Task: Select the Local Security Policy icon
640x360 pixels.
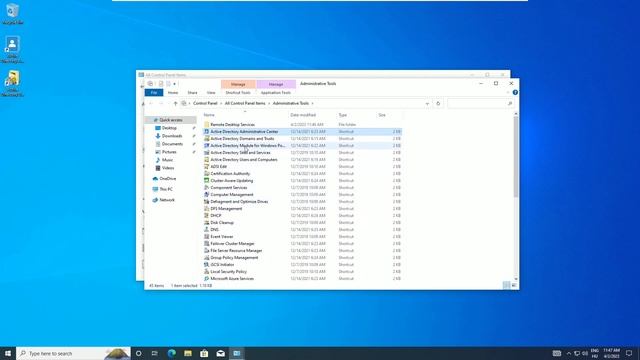Action: click(x=207, y=271)
